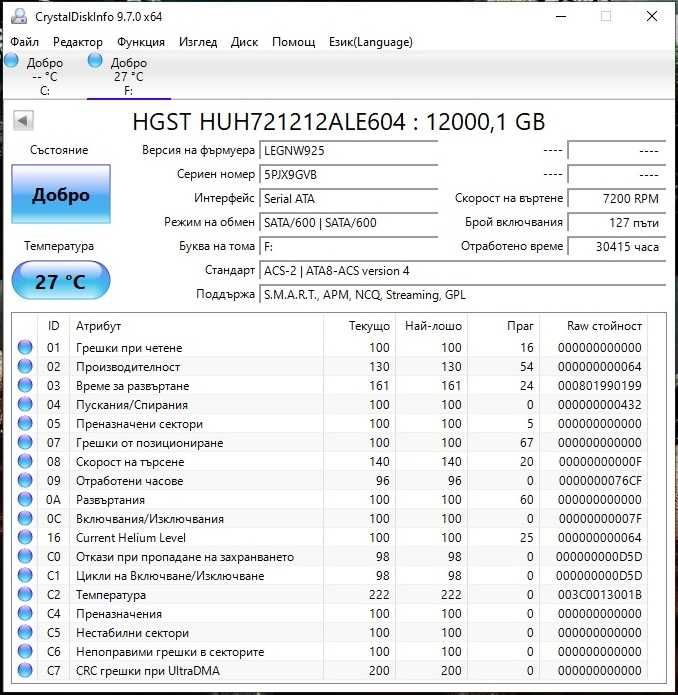Click status orb of attribute 03 Време за развъртане

25,385
